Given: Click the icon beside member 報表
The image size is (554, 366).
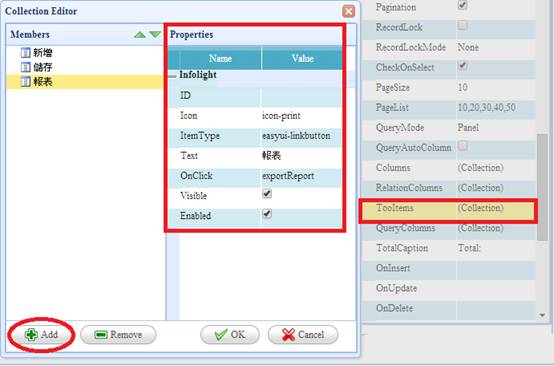Looking at the screenshot, I should [25, 82].
